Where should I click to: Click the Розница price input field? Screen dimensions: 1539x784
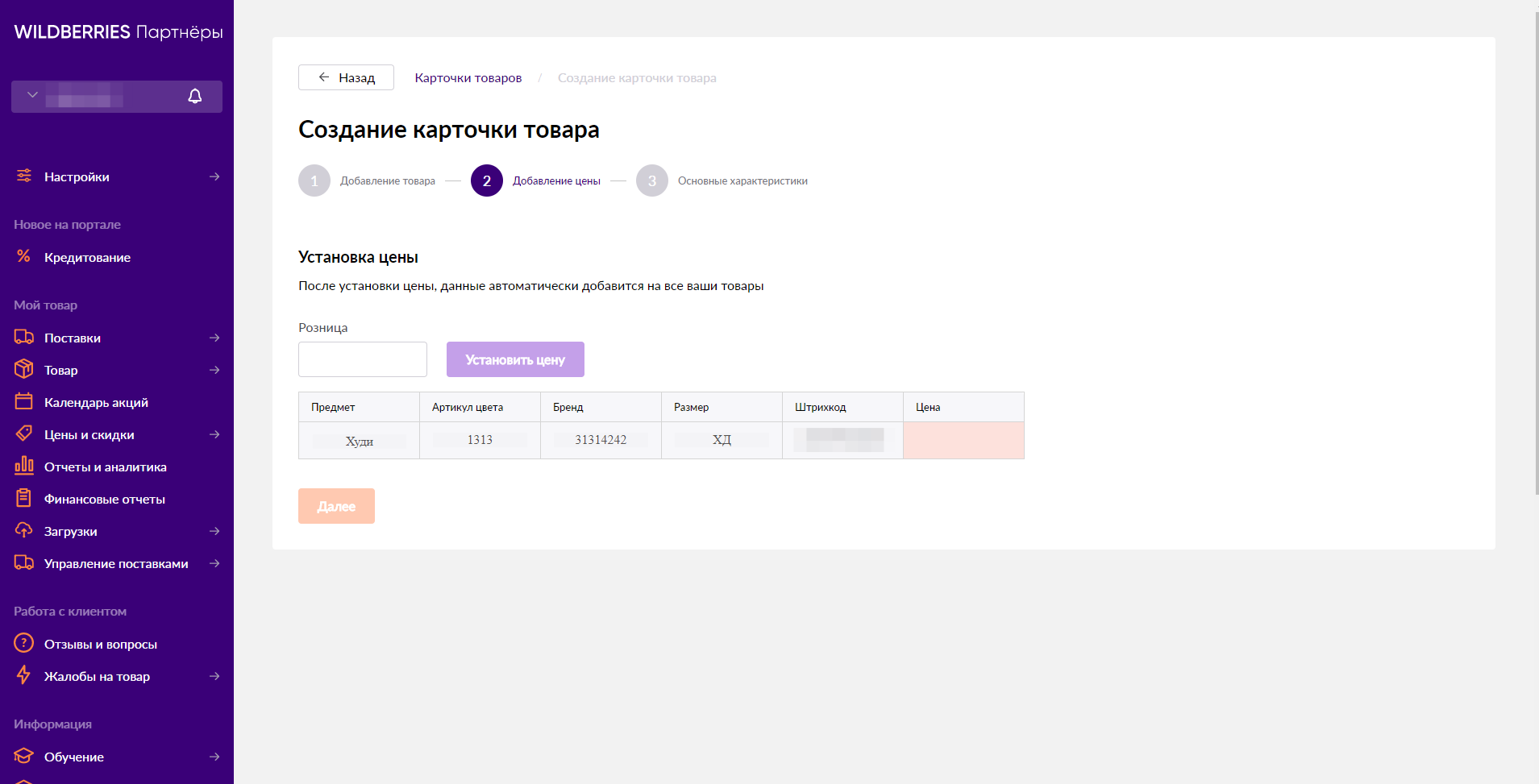tap(362, 359)
